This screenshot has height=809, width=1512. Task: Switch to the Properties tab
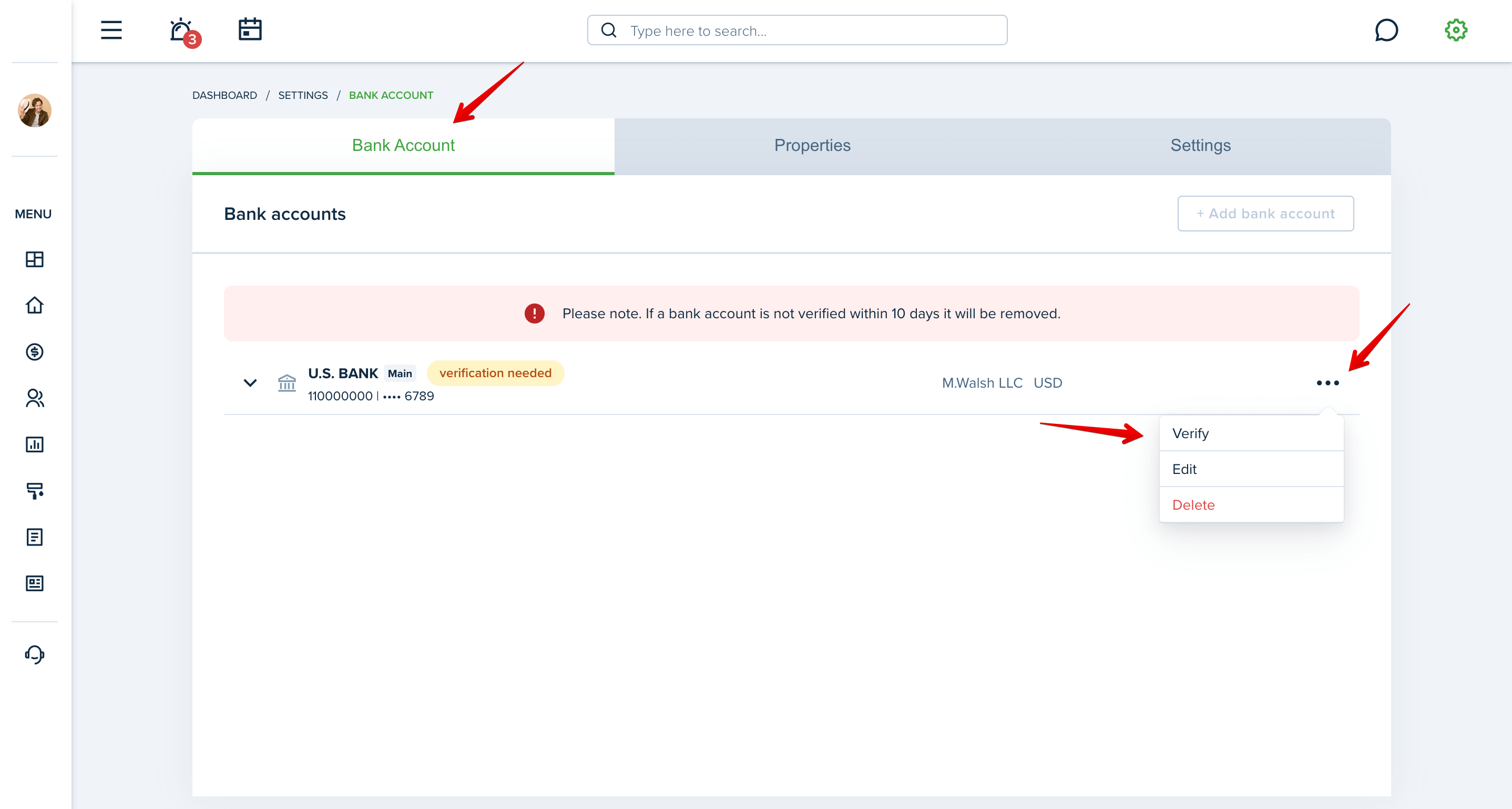(812, 146)
